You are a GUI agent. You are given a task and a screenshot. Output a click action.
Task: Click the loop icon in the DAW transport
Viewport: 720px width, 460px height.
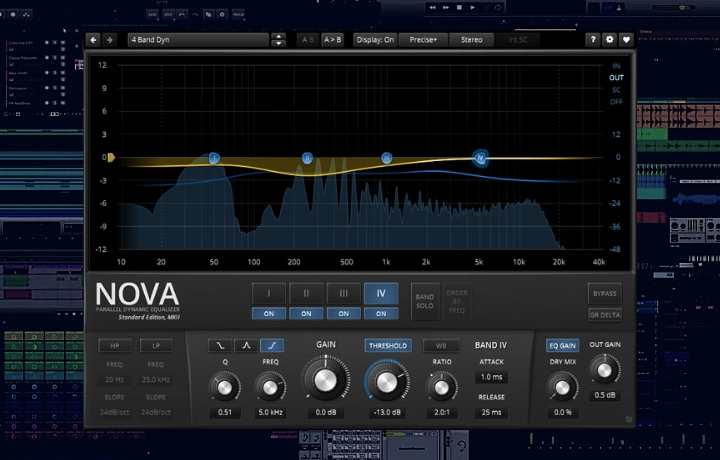pyautogui.click(x=499, y=7)
